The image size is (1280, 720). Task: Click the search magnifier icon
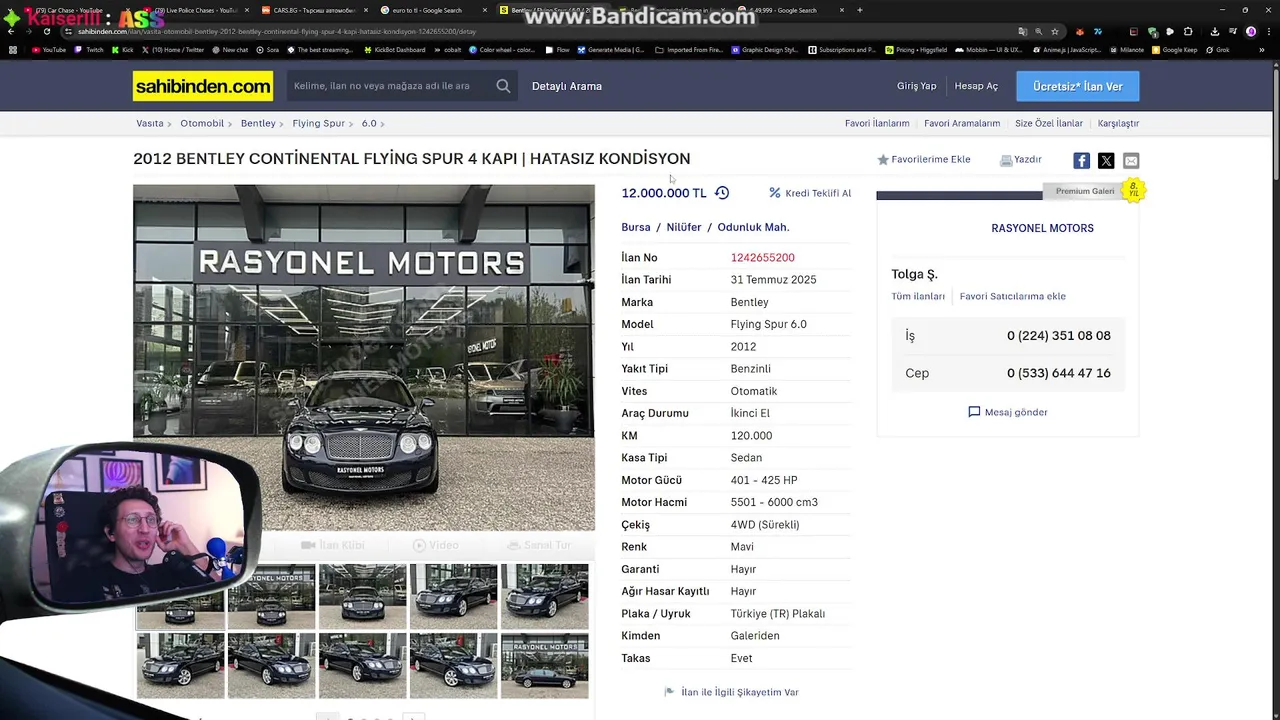503,86
